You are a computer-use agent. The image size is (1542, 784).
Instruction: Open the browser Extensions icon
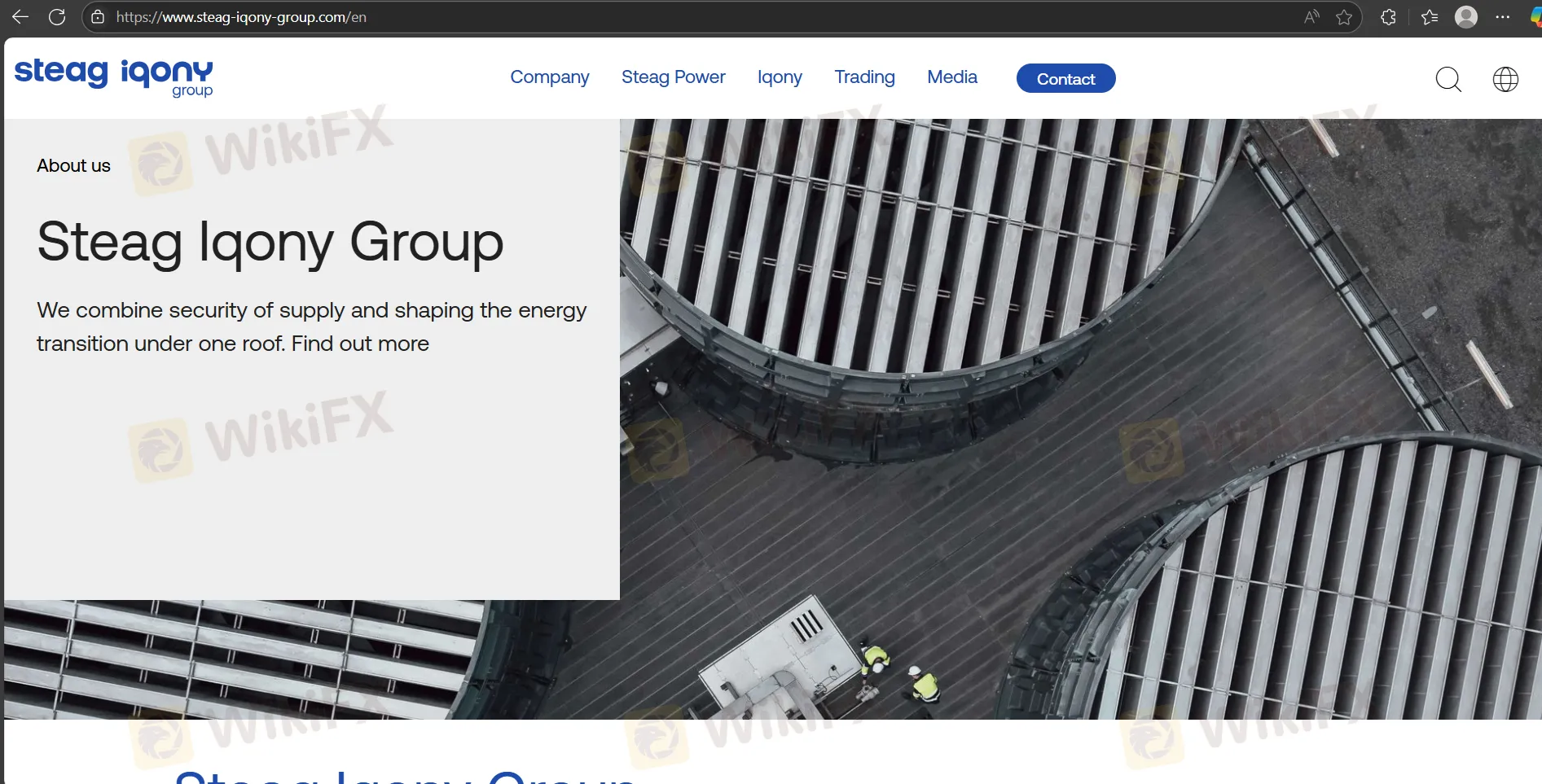pos(1389,17)
